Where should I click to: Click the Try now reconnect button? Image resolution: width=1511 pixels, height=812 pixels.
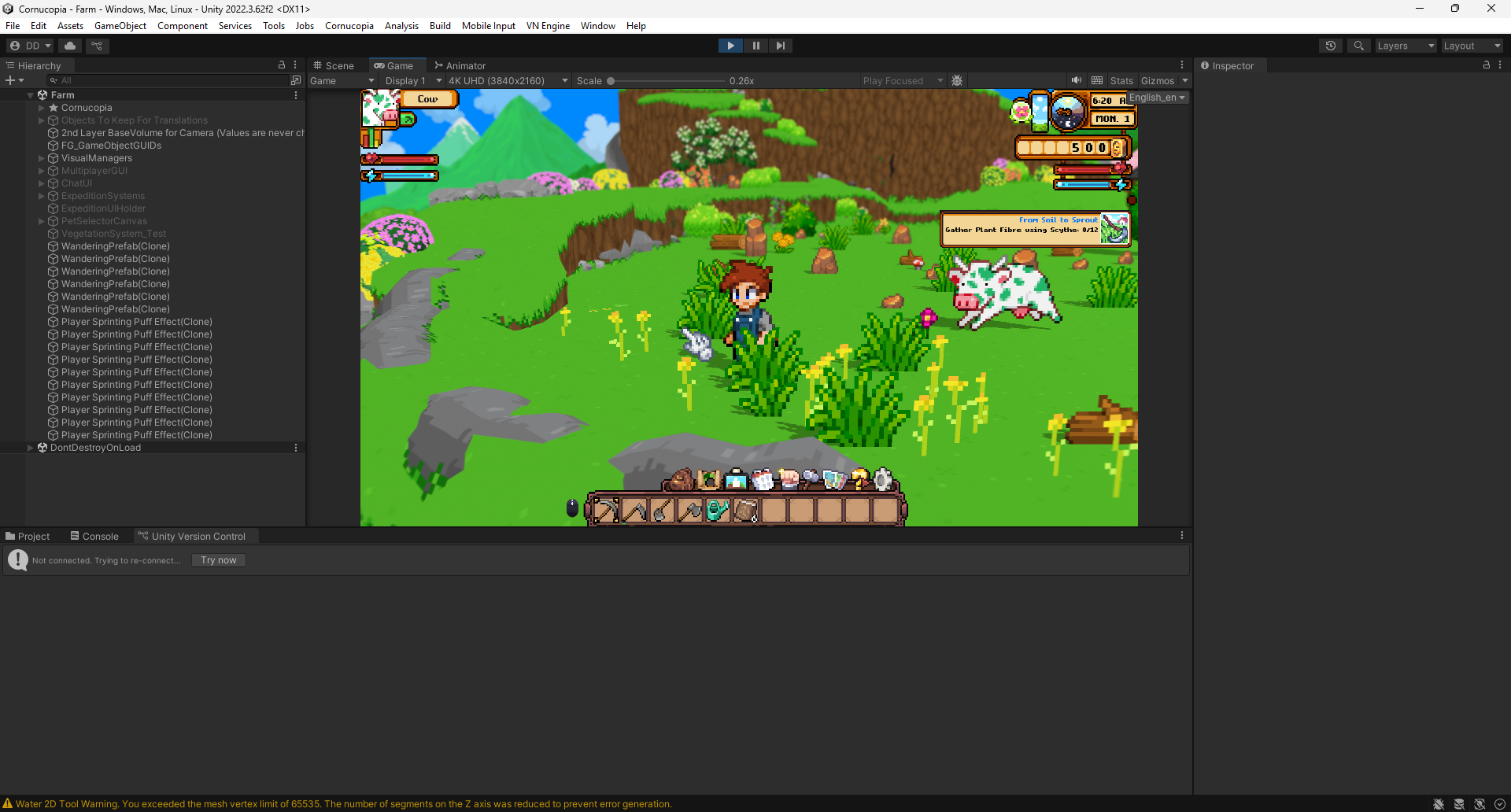[218, 560]
